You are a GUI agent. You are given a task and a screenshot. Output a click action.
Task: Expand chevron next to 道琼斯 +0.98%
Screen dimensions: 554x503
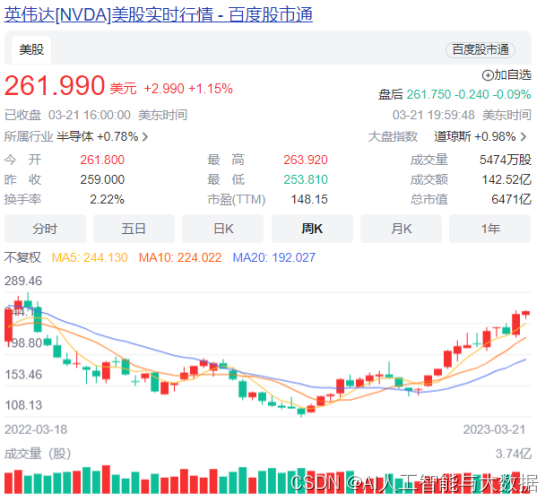click(x=524, y=137)
